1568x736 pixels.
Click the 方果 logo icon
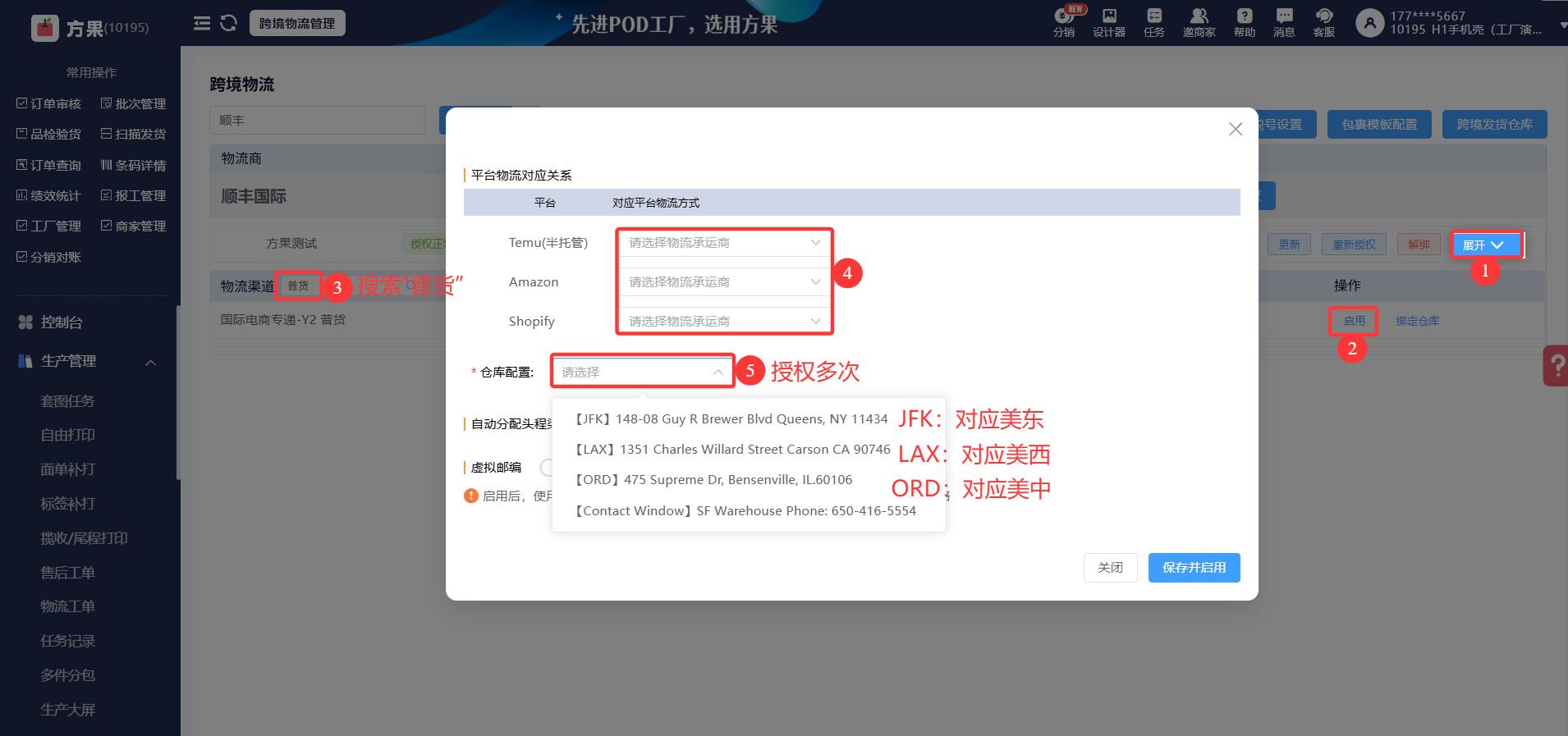(x=45, y=28)
